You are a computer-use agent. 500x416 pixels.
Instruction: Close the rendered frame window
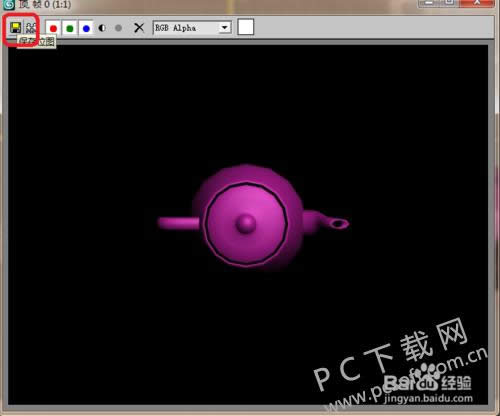477,3
